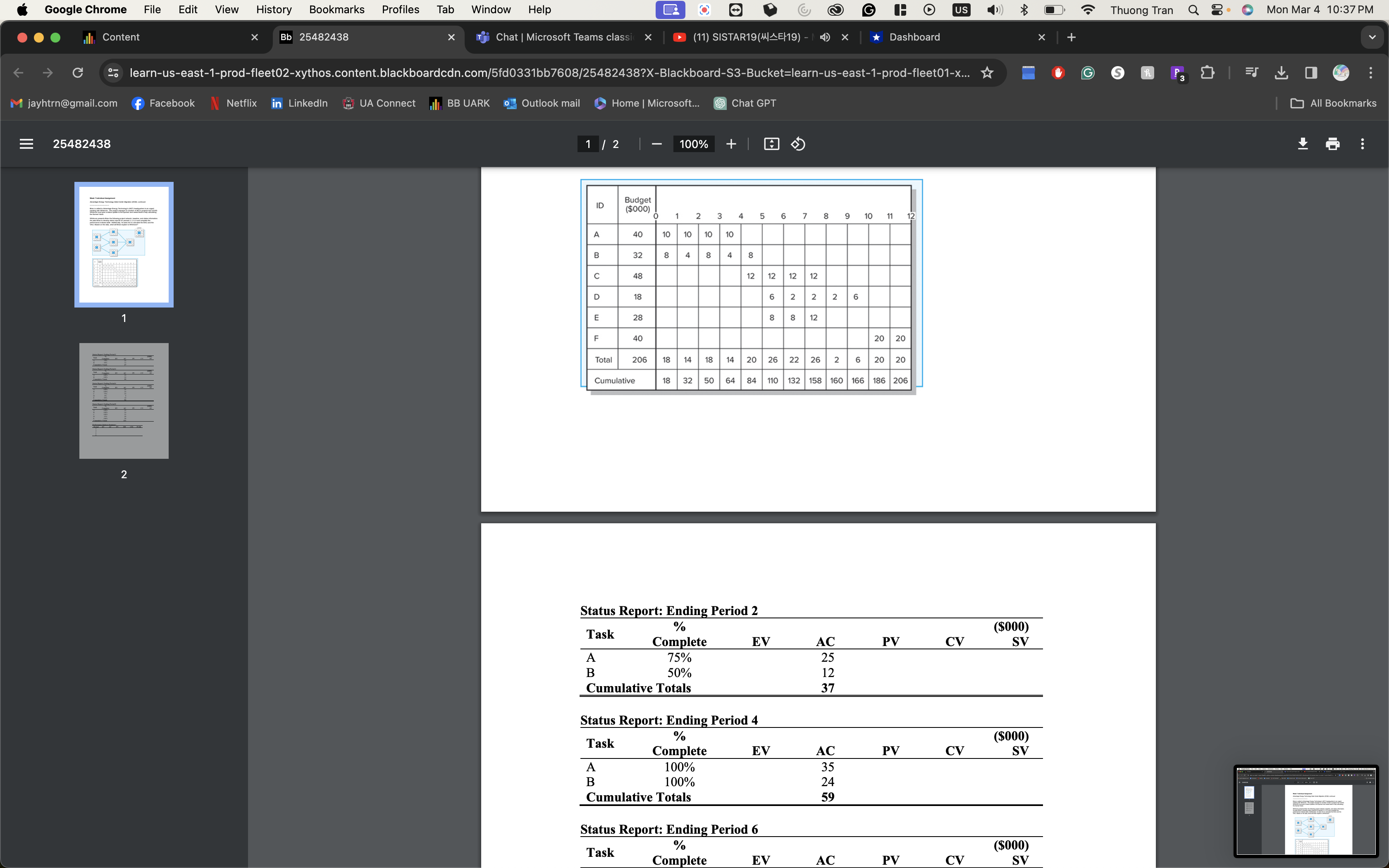Reload the current page
This screenshot has height=868, width=1389.
(77, 73)
